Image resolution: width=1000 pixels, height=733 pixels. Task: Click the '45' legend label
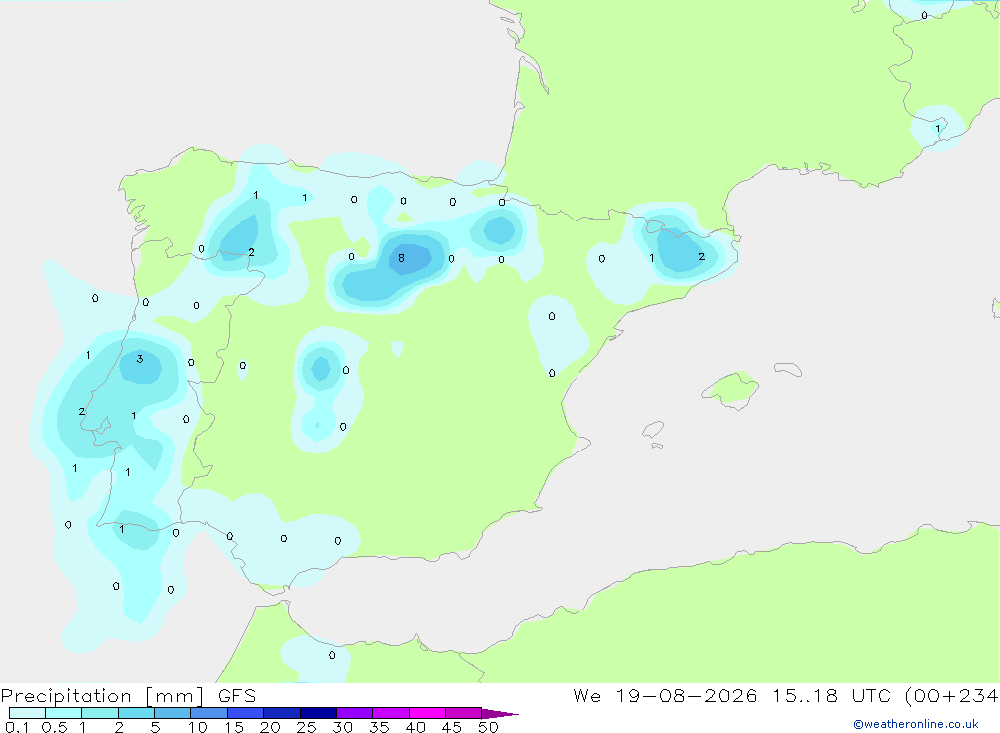tap(452, 727)
